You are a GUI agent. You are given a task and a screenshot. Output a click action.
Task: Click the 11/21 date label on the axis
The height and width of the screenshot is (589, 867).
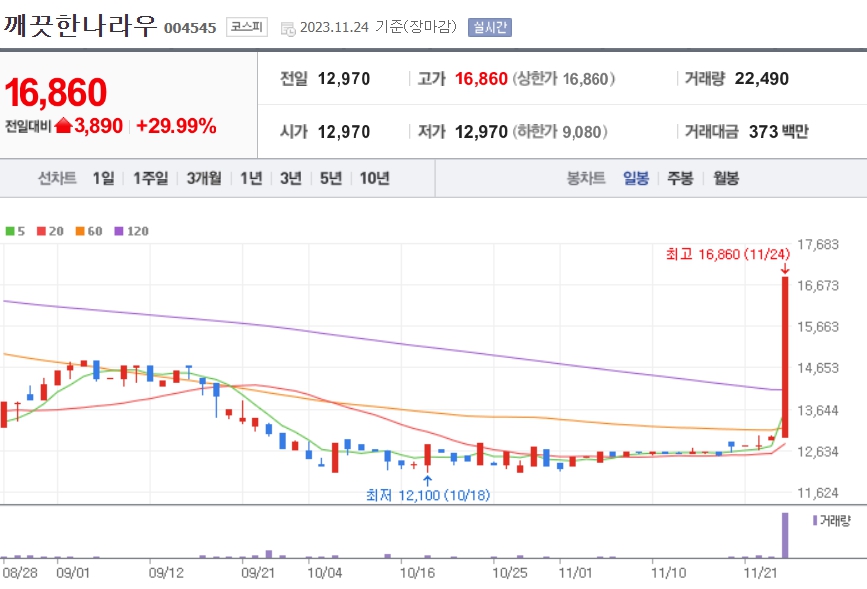[760, 572]
